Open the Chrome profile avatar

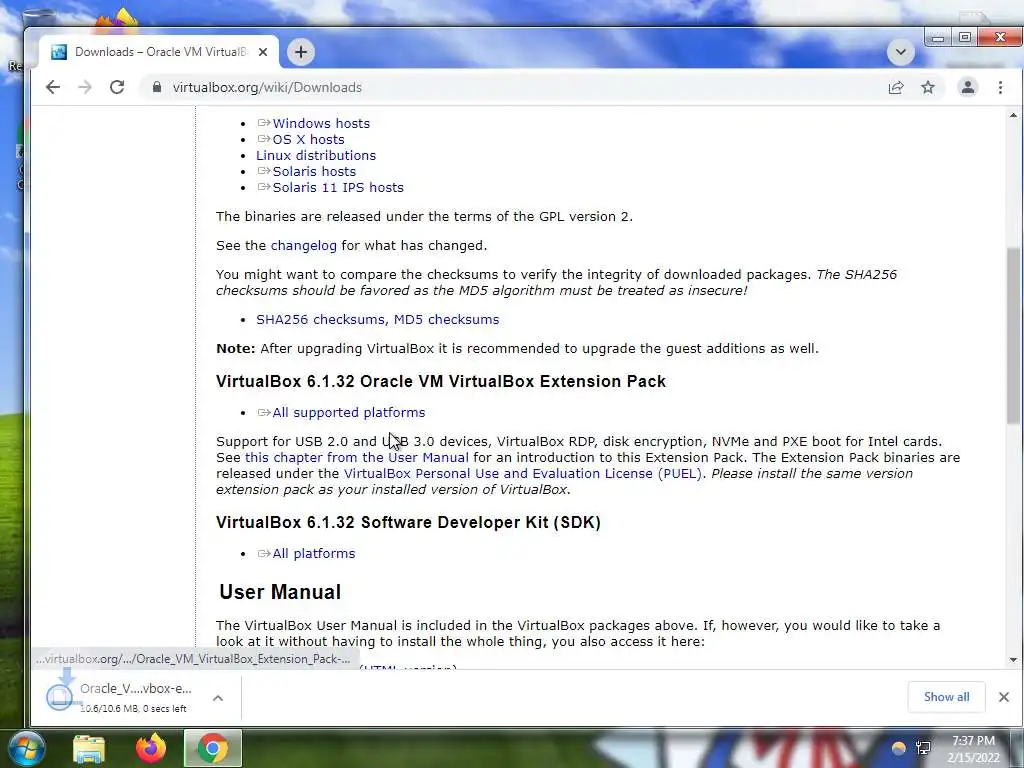(x=968, y=87)
